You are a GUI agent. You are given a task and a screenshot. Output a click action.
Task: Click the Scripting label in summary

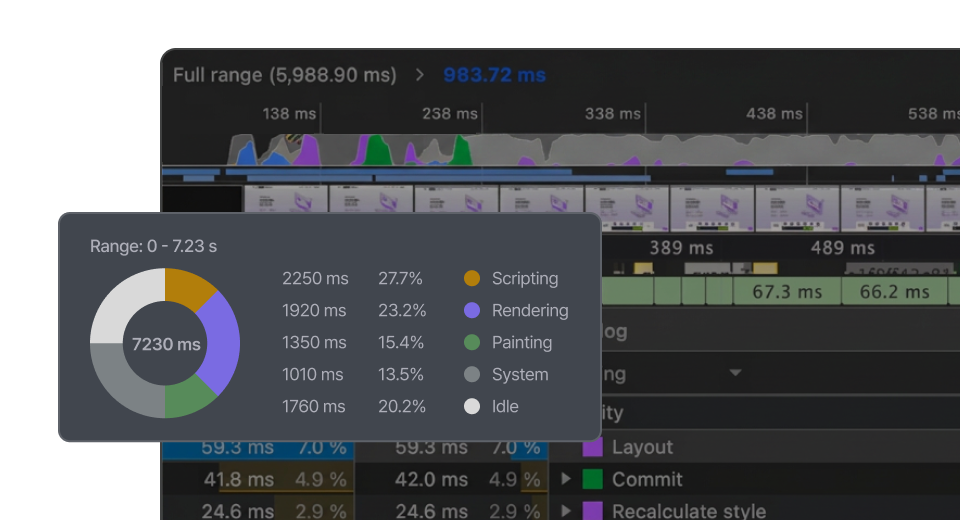tap(525, 279)
